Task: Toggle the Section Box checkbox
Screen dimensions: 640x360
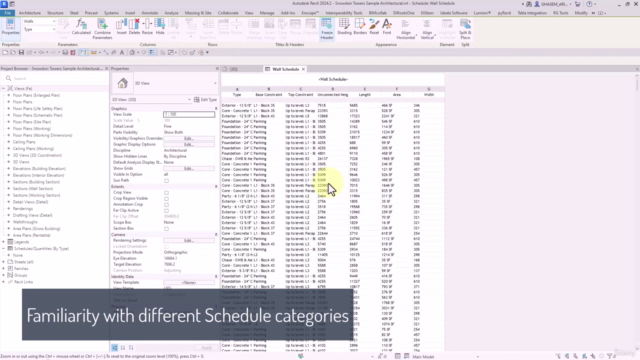Action: (166, 229)
